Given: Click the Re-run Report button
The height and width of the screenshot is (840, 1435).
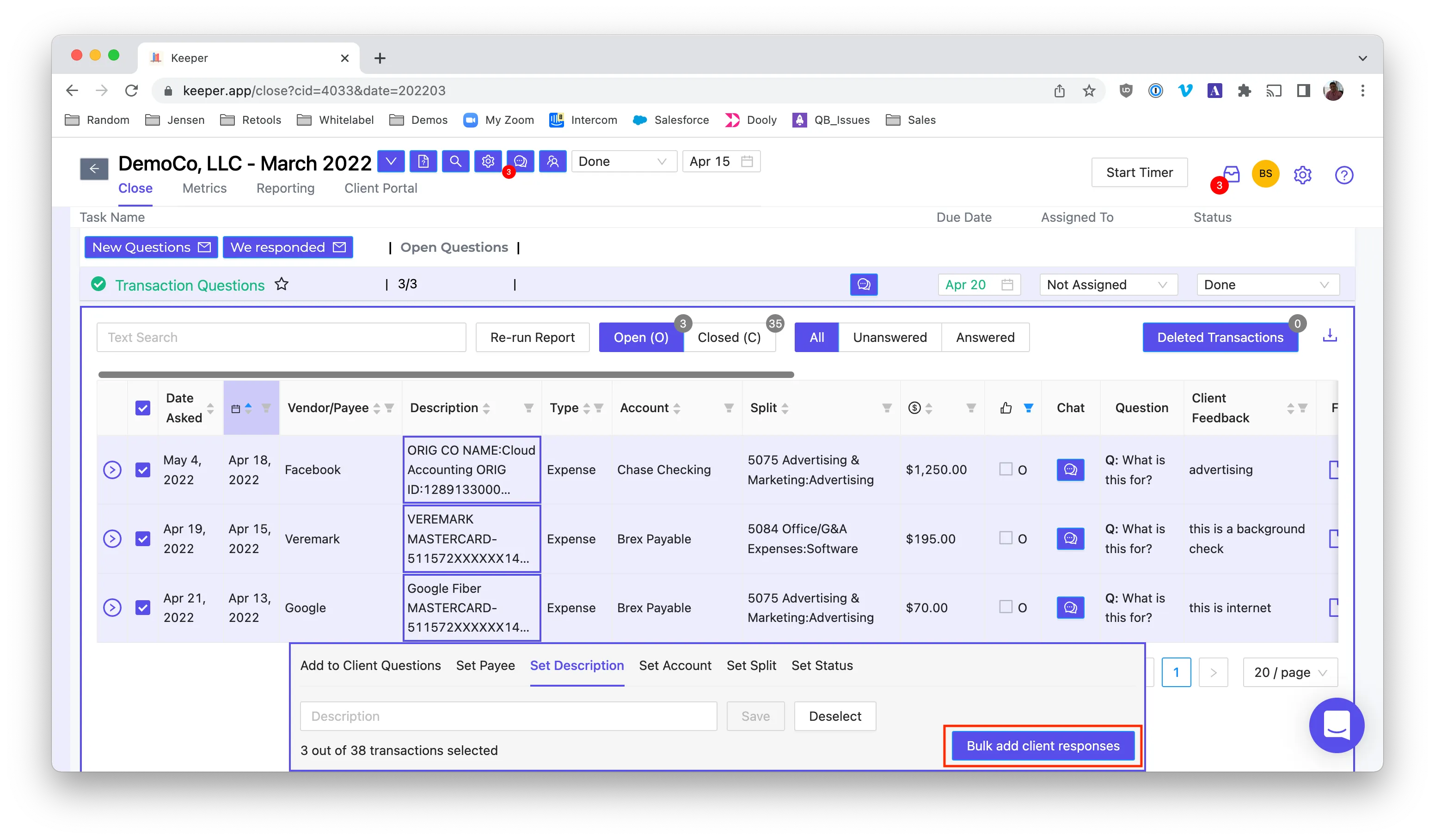Looking at the screenshot, I should point(533,337).
